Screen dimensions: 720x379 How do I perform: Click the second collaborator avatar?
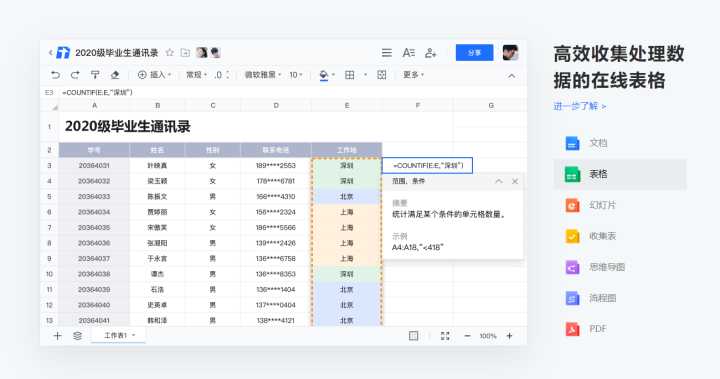coord(215,52)
